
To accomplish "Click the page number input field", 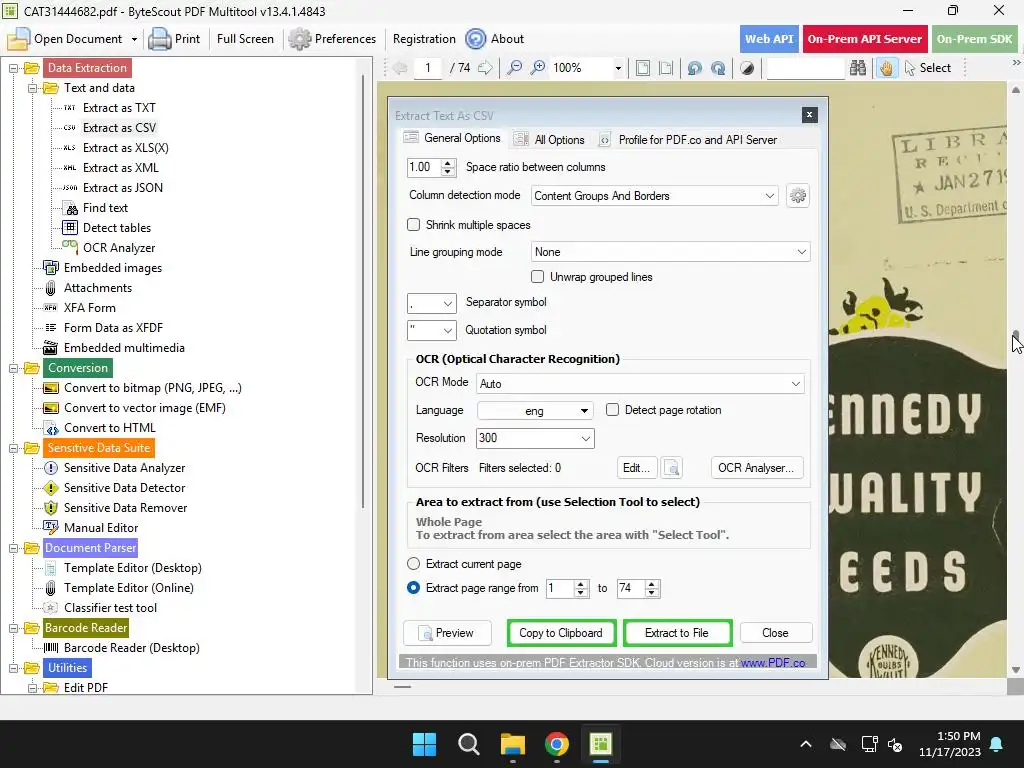I will pyautogui.click(x=428, y=68).
